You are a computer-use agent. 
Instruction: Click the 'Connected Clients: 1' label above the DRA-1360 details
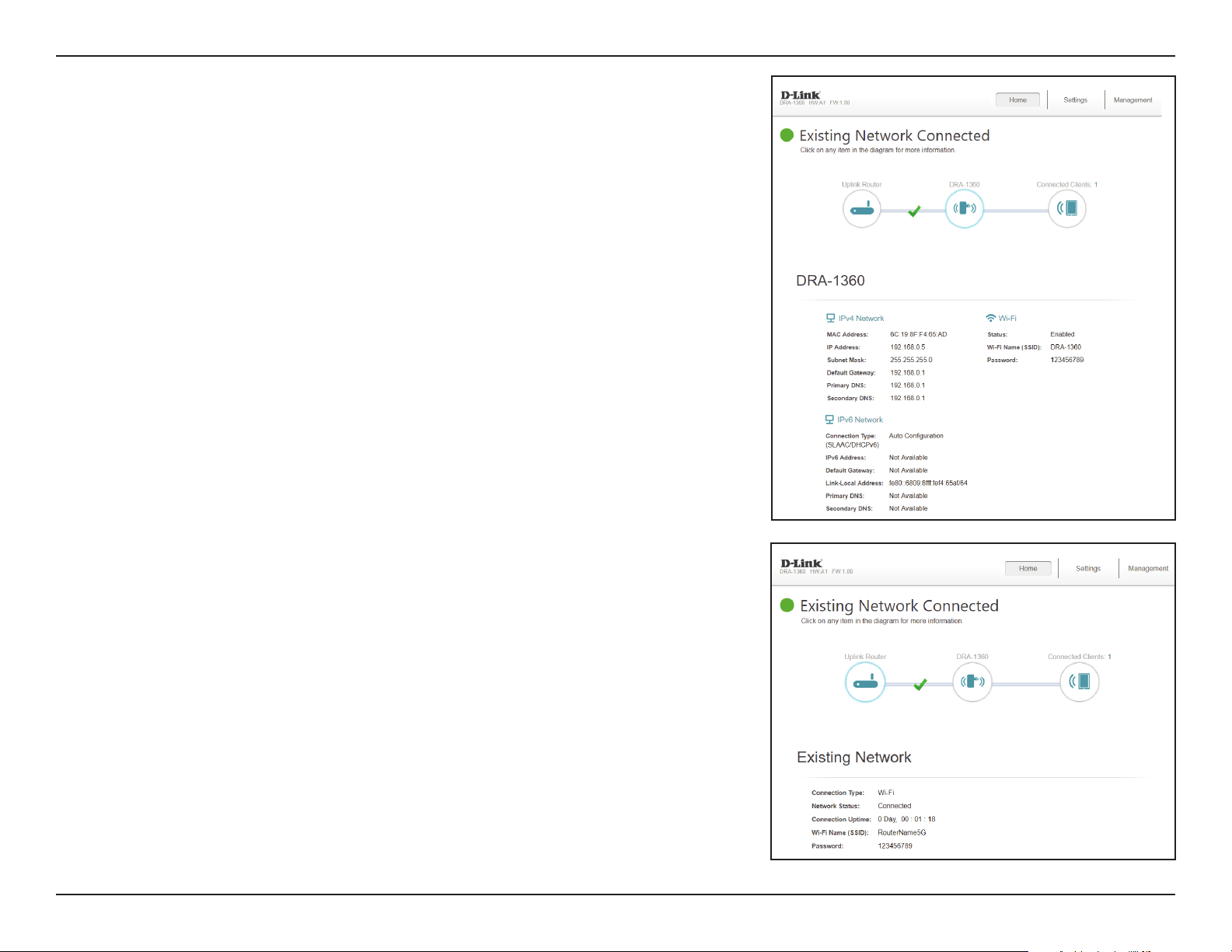click(1067, 184)
